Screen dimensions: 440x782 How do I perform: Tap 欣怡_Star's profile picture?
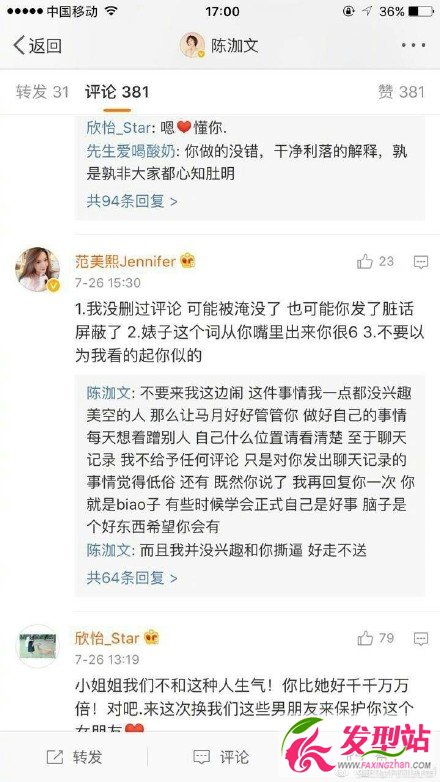[x=37, y=646]
